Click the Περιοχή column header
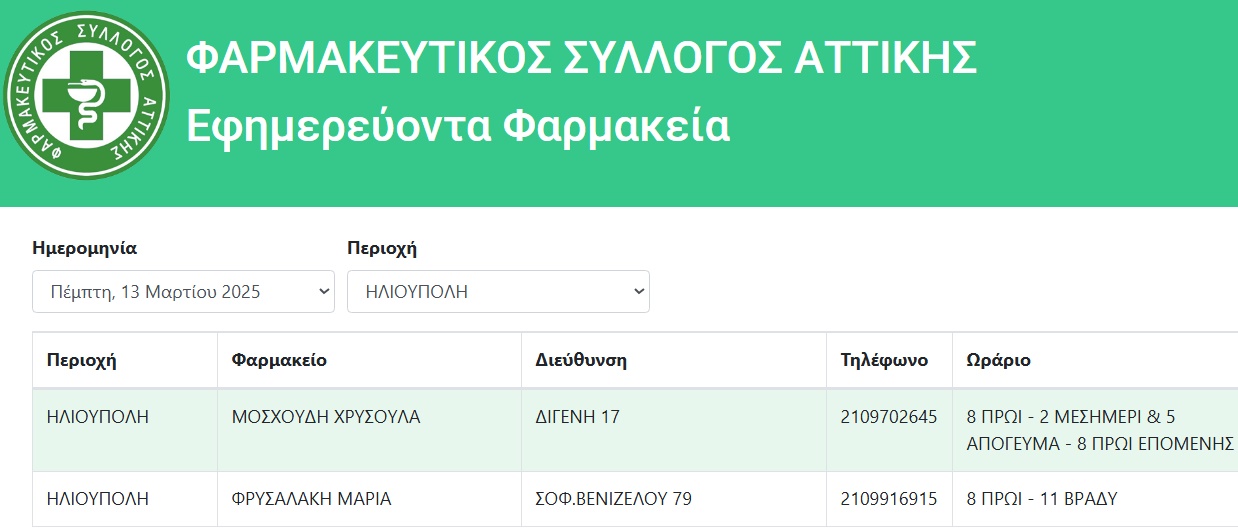This screenshot has height=530, width=1238. 82,360
